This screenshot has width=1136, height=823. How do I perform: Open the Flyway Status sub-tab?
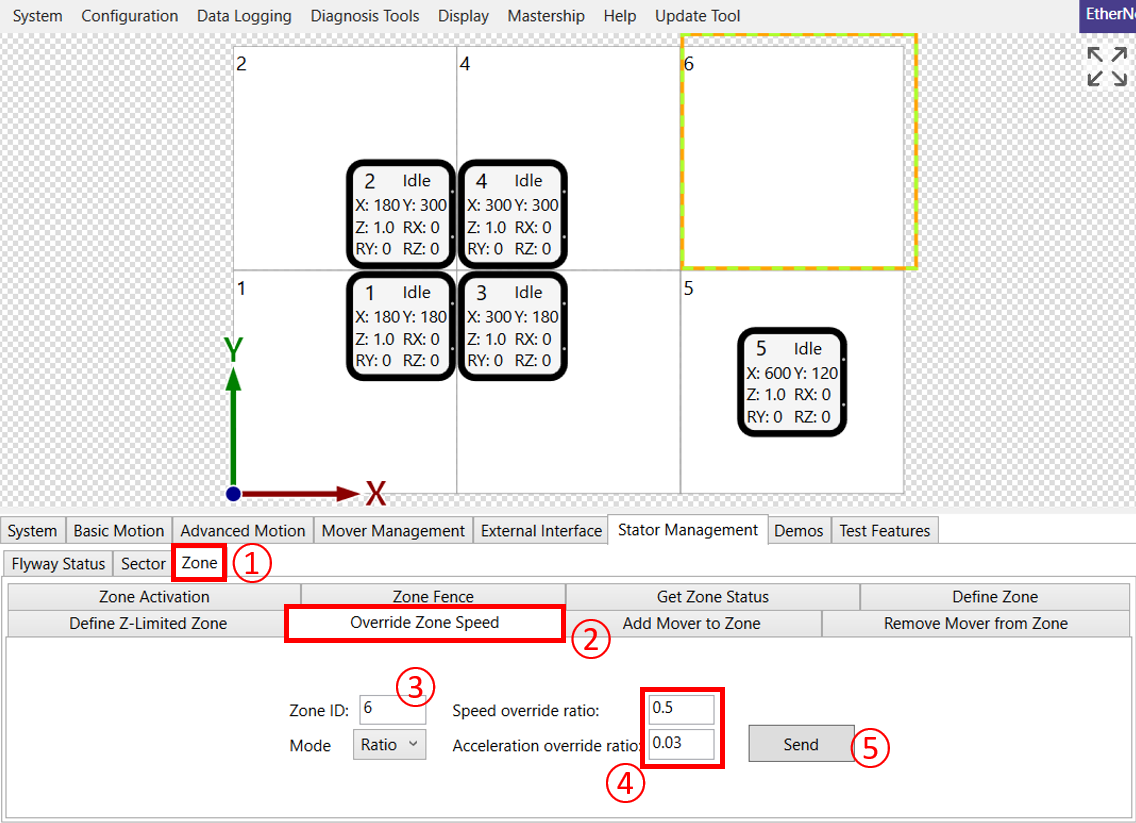(58, 564)
